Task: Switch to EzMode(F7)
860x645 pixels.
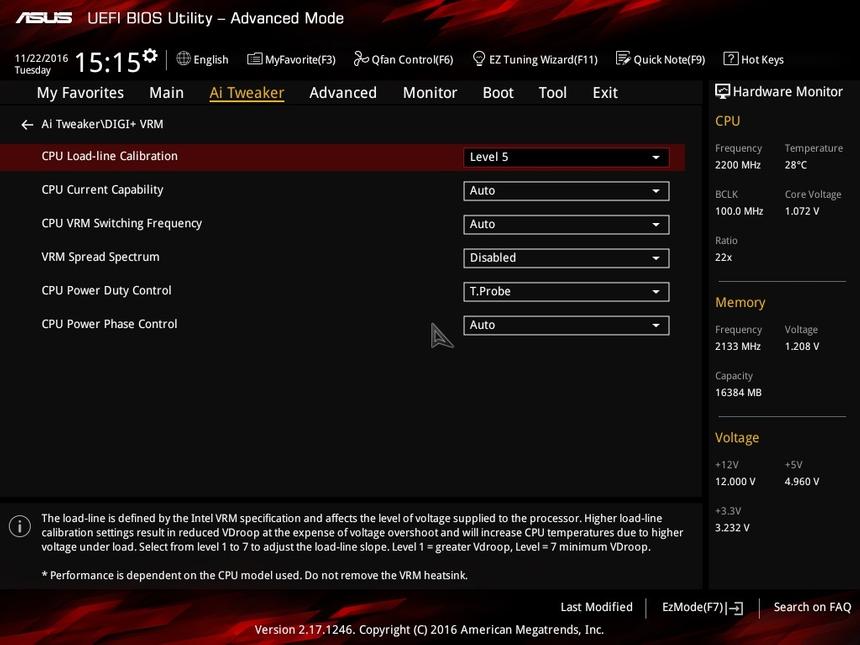Action: point(702,607)
